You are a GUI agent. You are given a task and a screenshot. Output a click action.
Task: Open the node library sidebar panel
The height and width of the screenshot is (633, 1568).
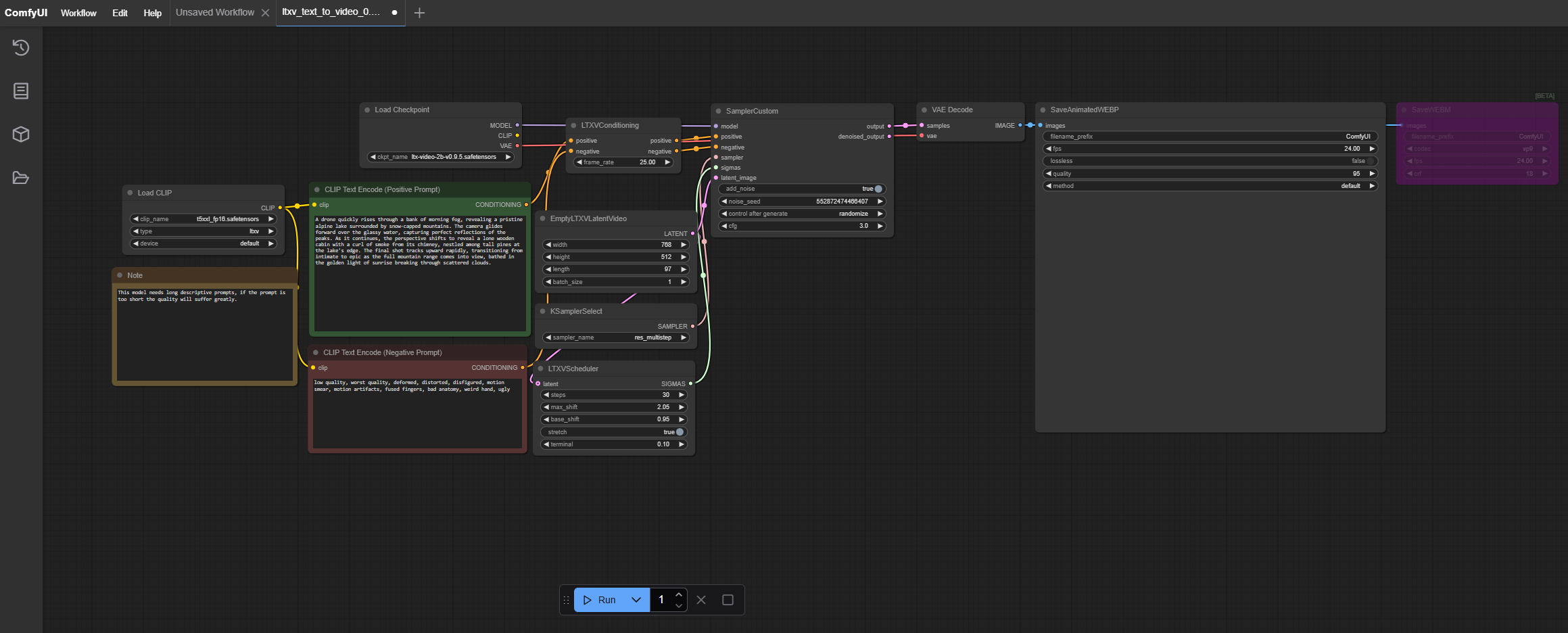click(20, 91)
